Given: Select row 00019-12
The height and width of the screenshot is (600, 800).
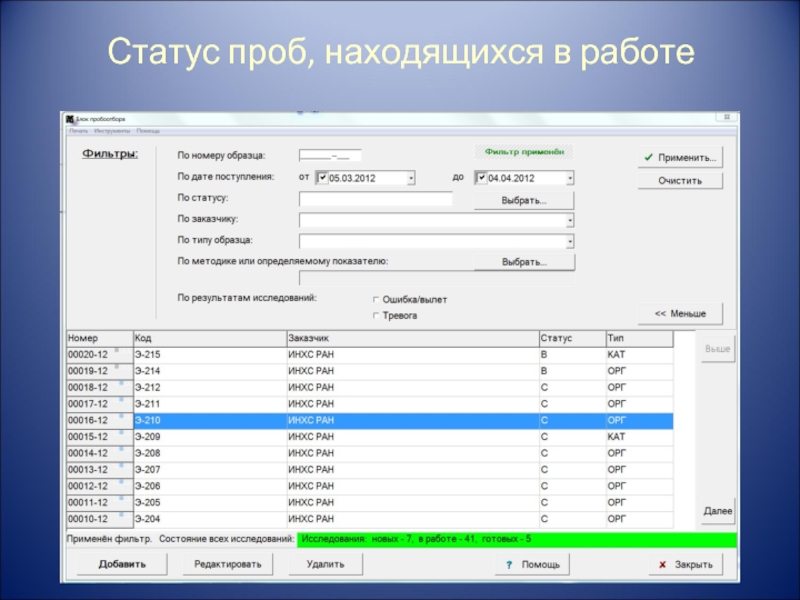Looking at the screenshot, I should pos(100,371).
